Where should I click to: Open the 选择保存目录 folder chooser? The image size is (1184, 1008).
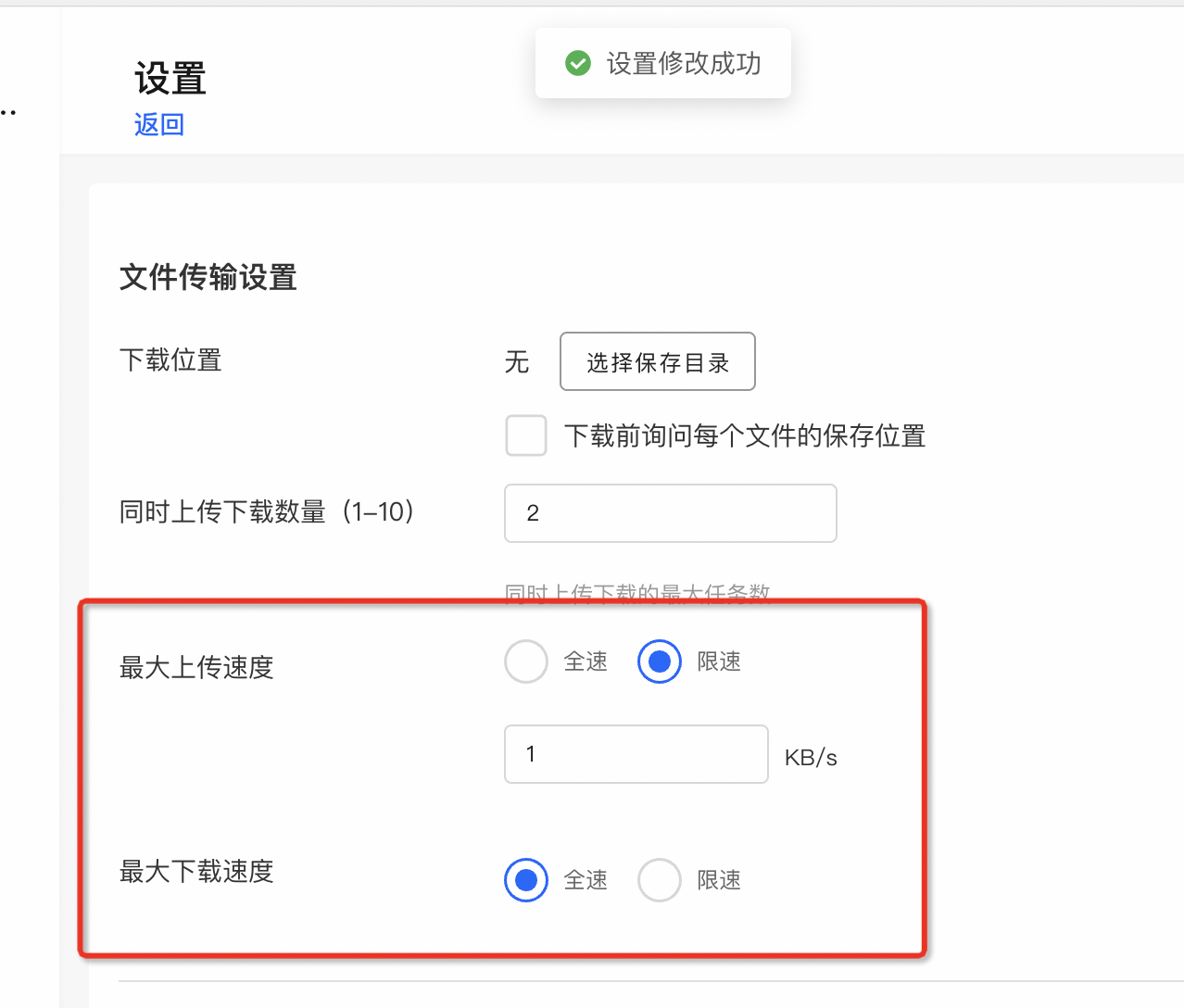click(x=658, y=361)
